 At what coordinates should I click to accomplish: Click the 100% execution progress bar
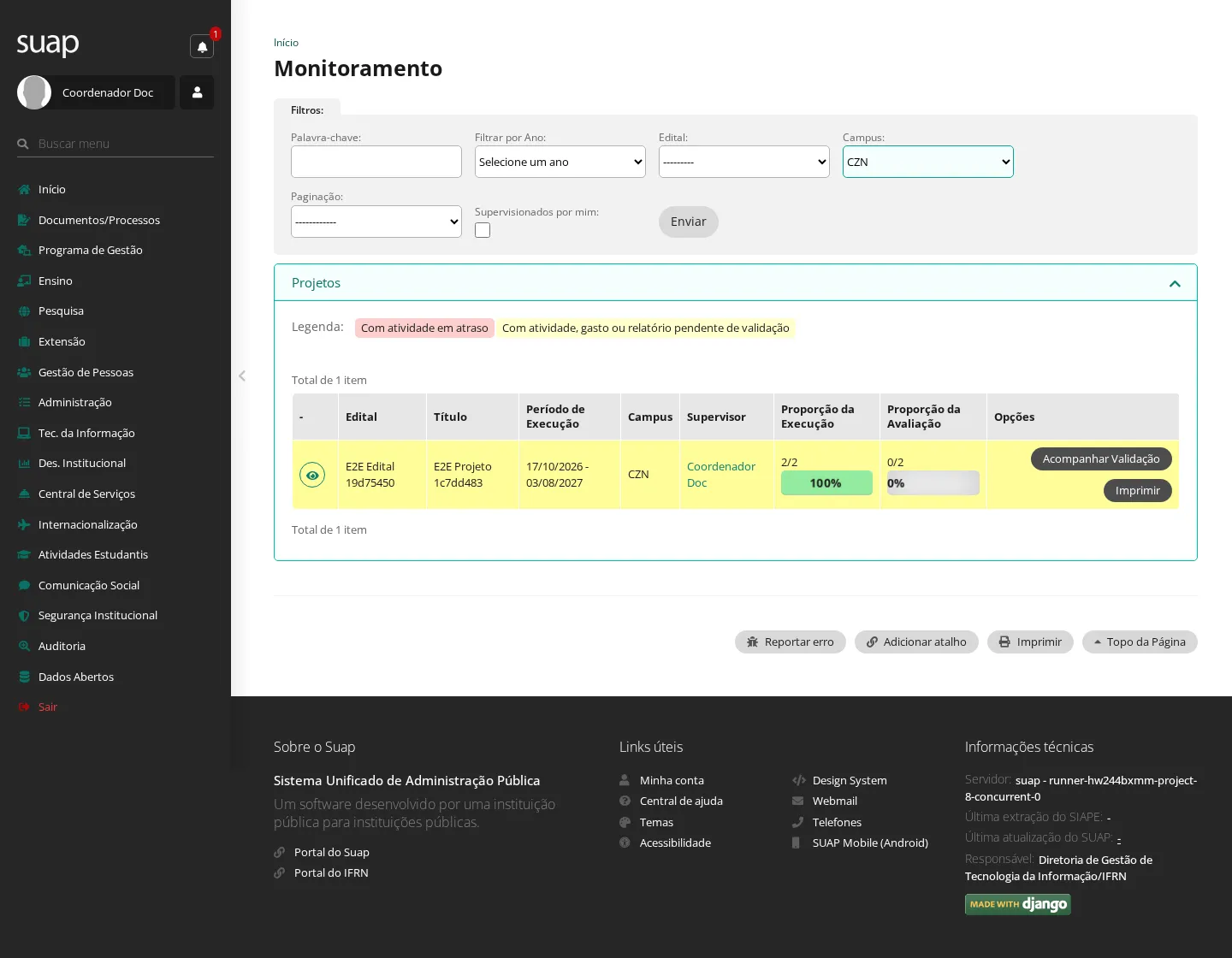click(826, 483)
